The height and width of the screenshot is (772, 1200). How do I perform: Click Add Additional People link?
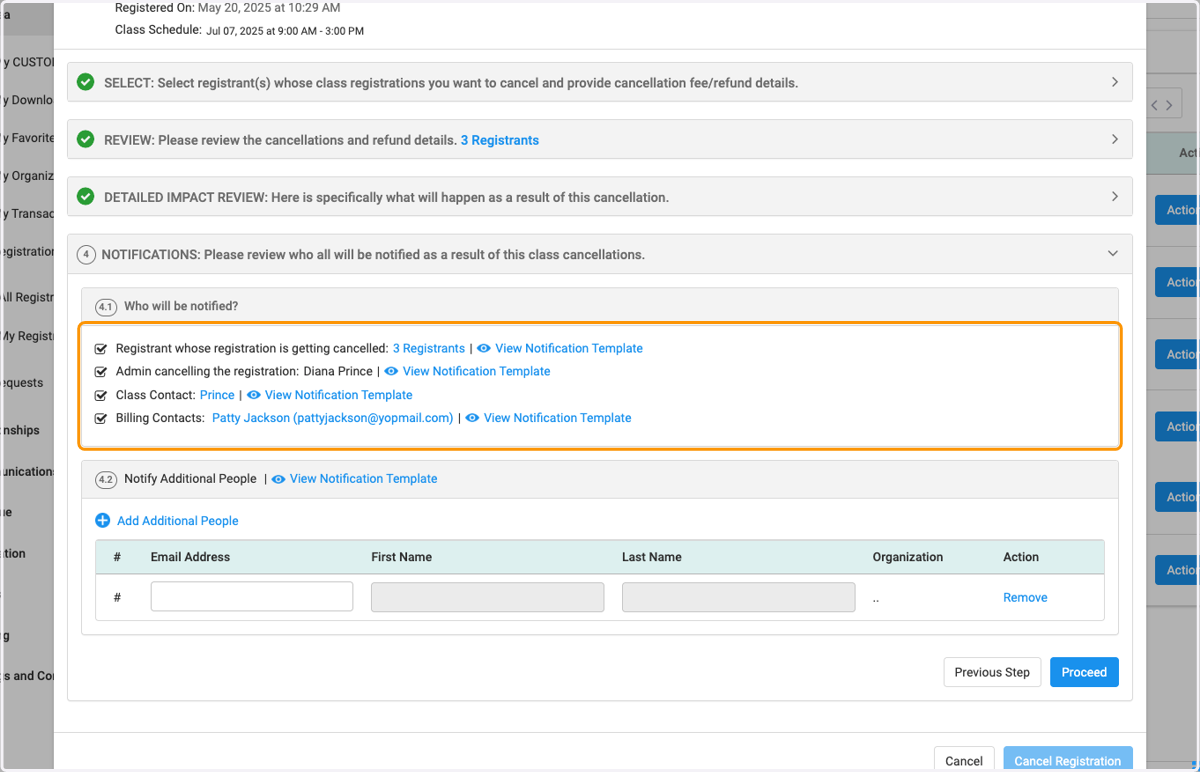(178, 521)
